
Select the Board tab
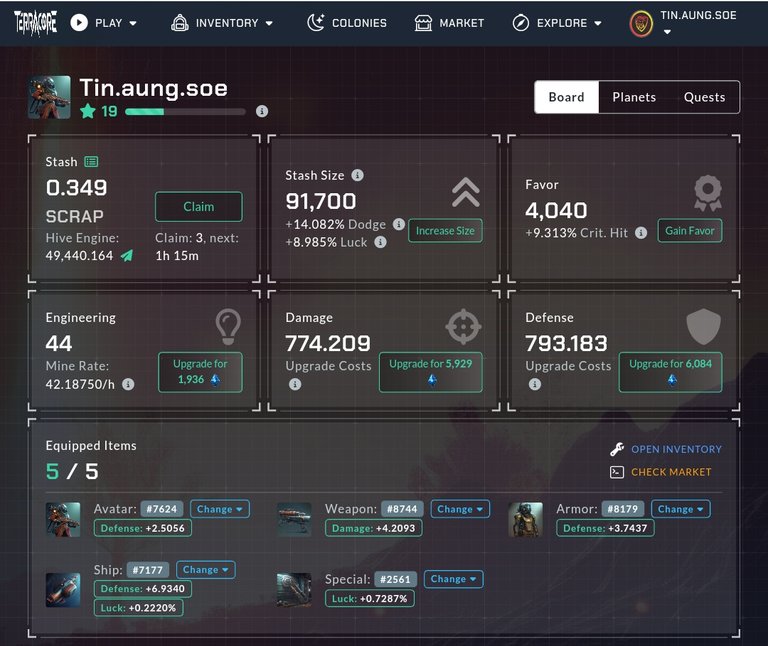pos(567,97)
